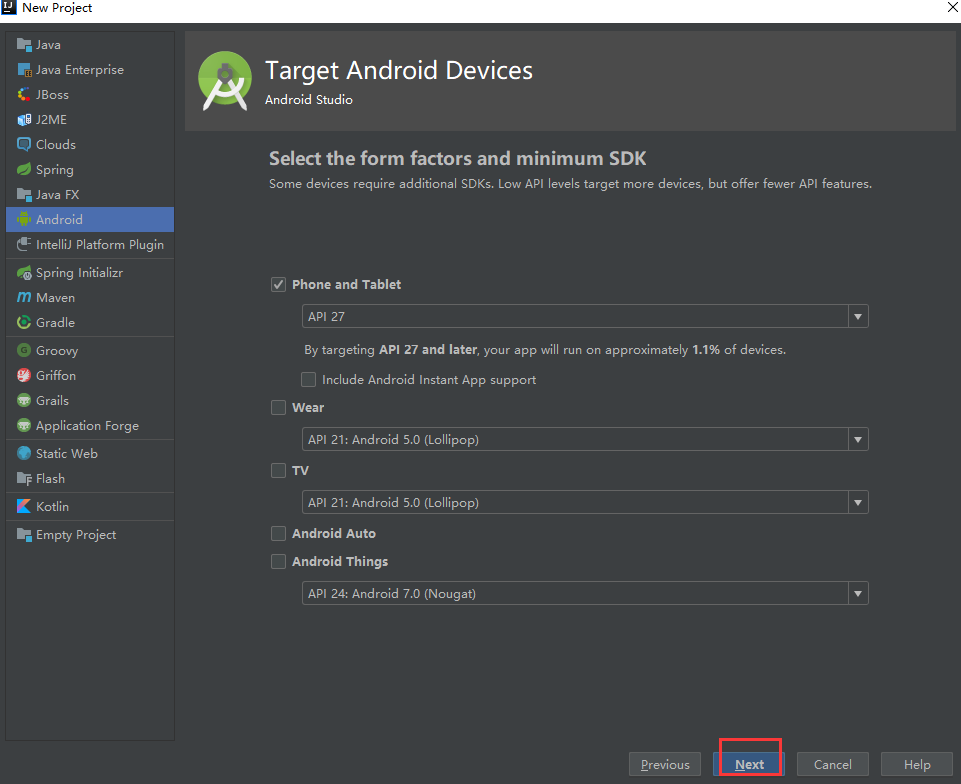Click the Wear dropdown arrow button
Viewport: 961px width, 784px height.
click(x=858, y=440)
